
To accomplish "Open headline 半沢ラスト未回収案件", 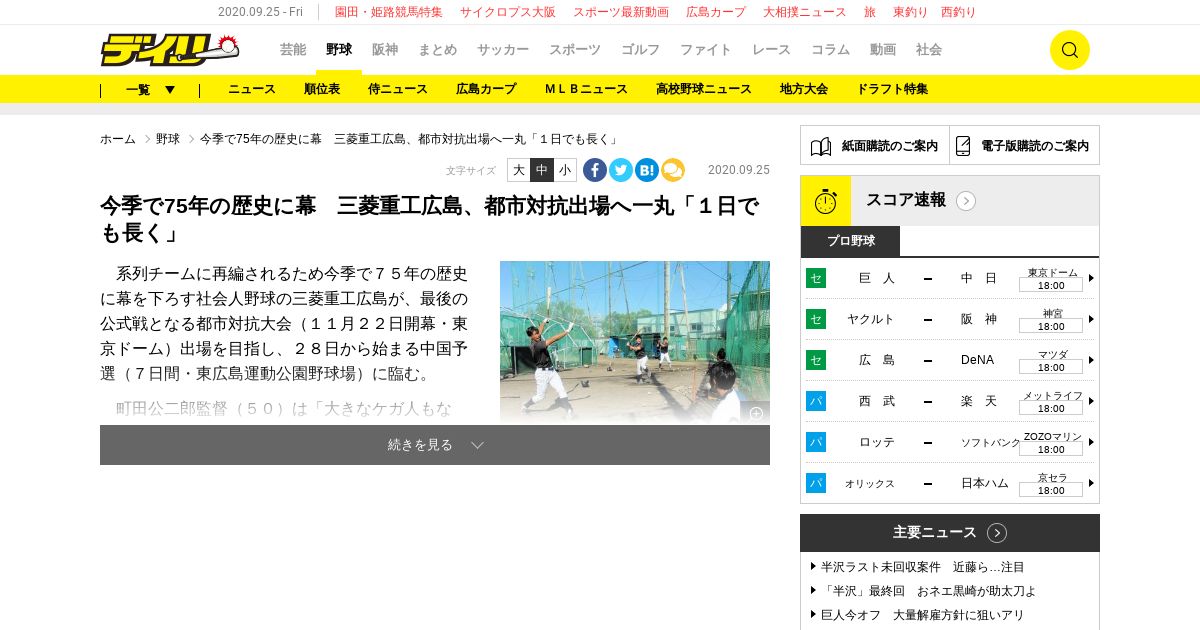I will [x=923, y=567].
